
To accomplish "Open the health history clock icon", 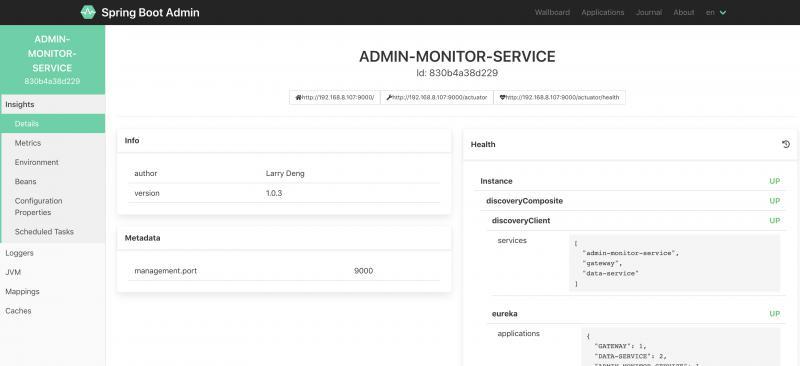I will 786,144.
